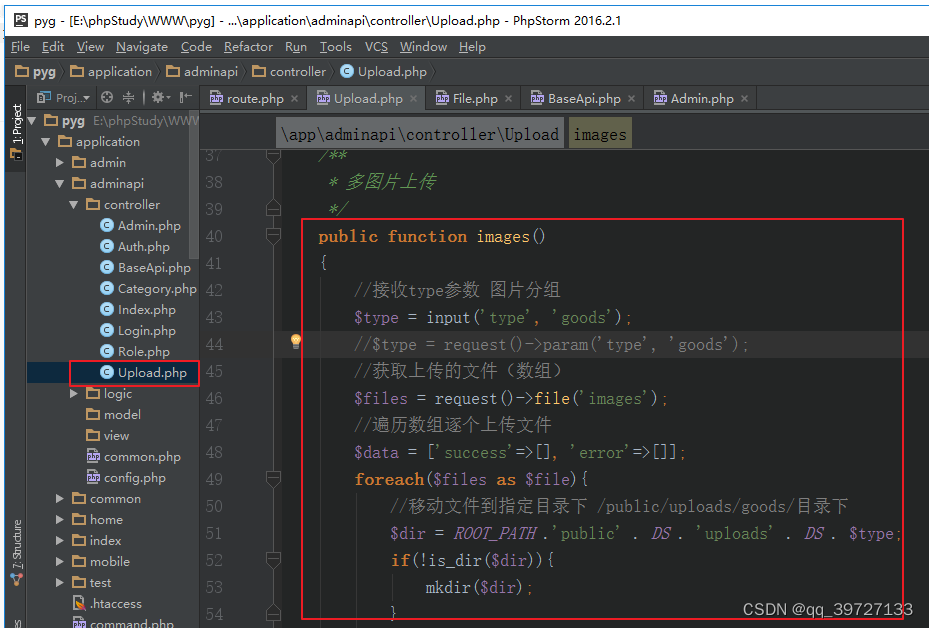Close the route.php tab
Viewport: 929px width, 628px height.
[294, 99]
